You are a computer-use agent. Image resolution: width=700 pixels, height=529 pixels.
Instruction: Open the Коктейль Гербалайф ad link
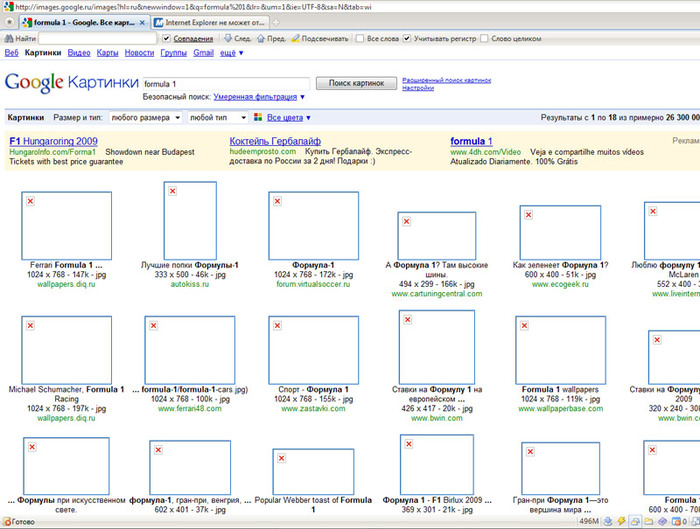click(x=275, y=141)
